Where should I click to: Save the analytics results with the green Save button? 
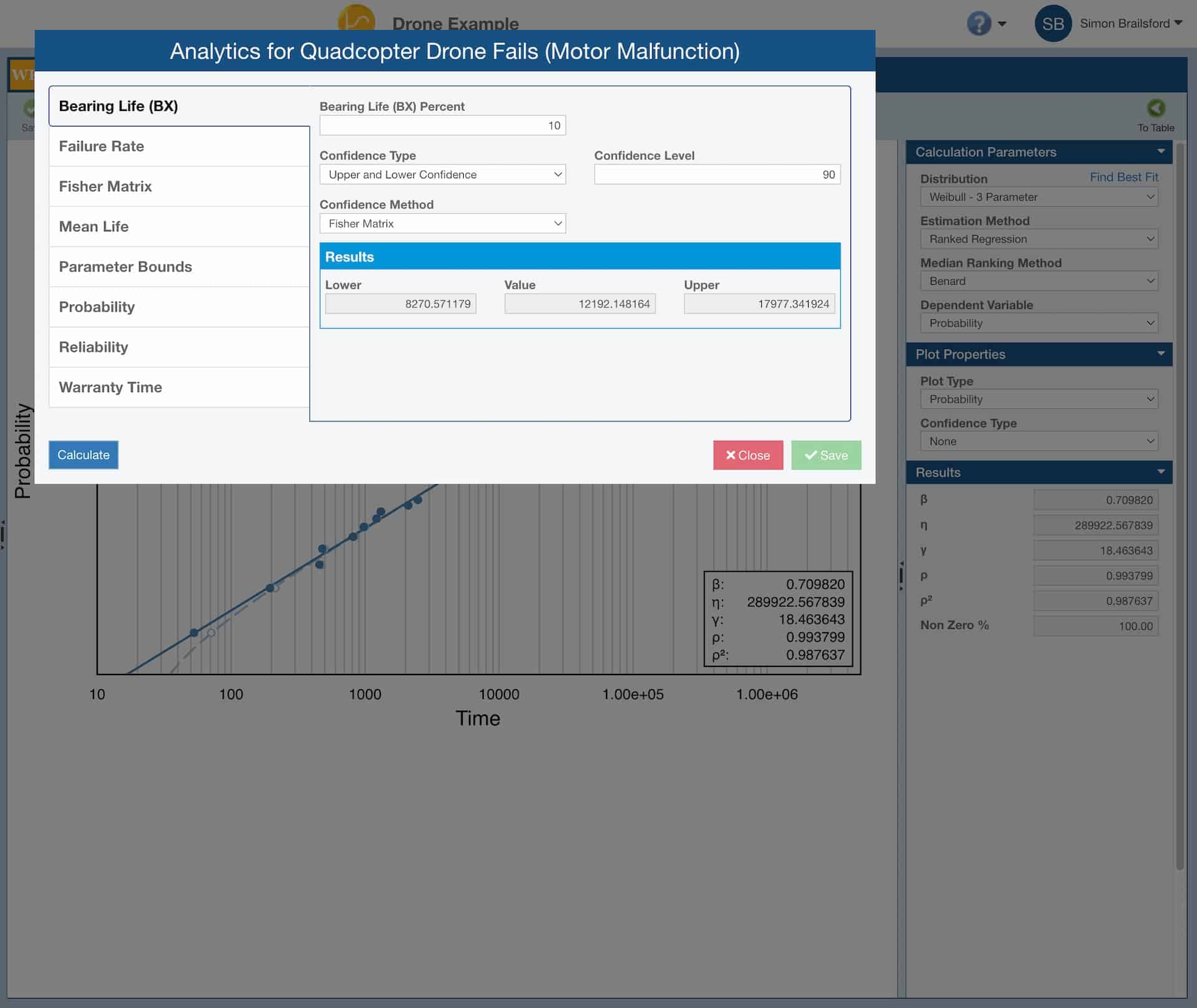click(x=826, y=455)
